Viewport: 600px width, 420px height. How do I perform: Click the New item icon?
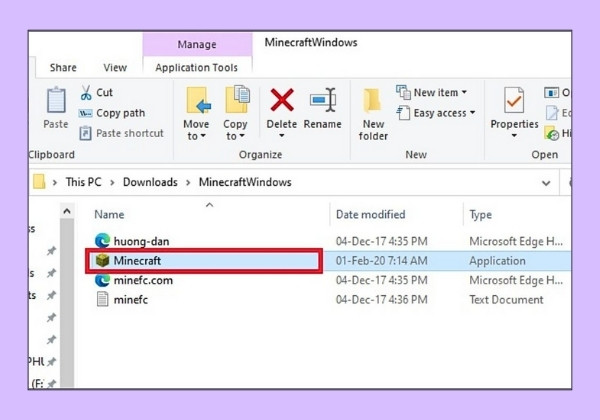(403, 92)
